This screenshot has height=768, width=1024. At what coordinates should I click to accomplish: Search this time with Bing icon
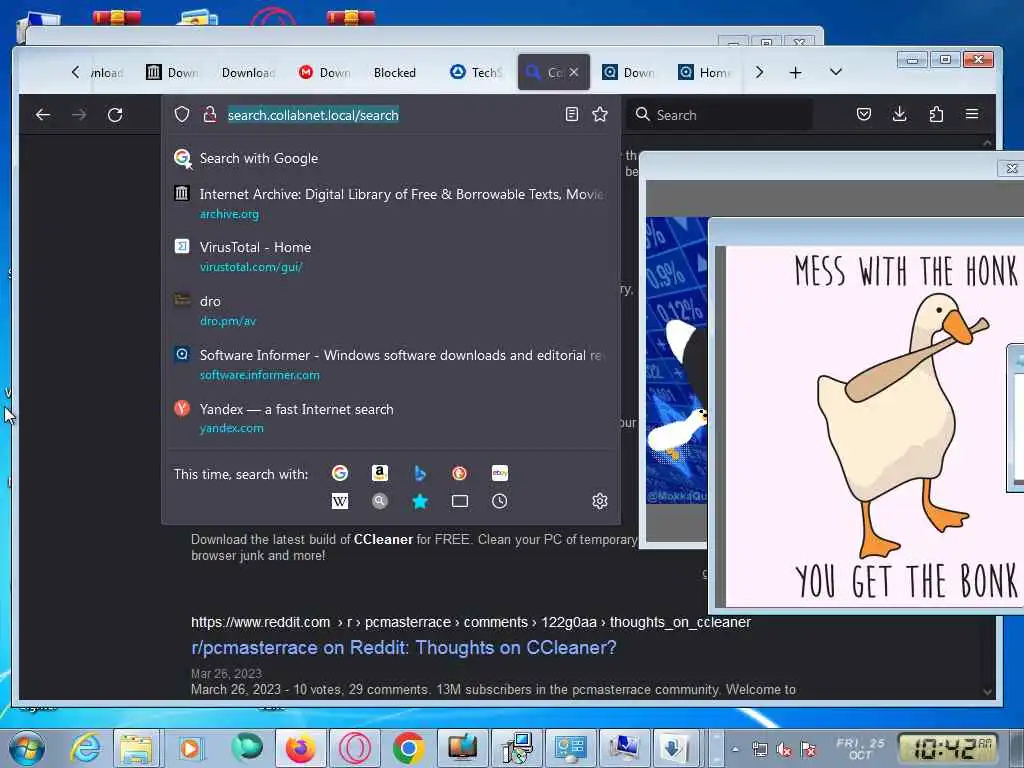420,473
